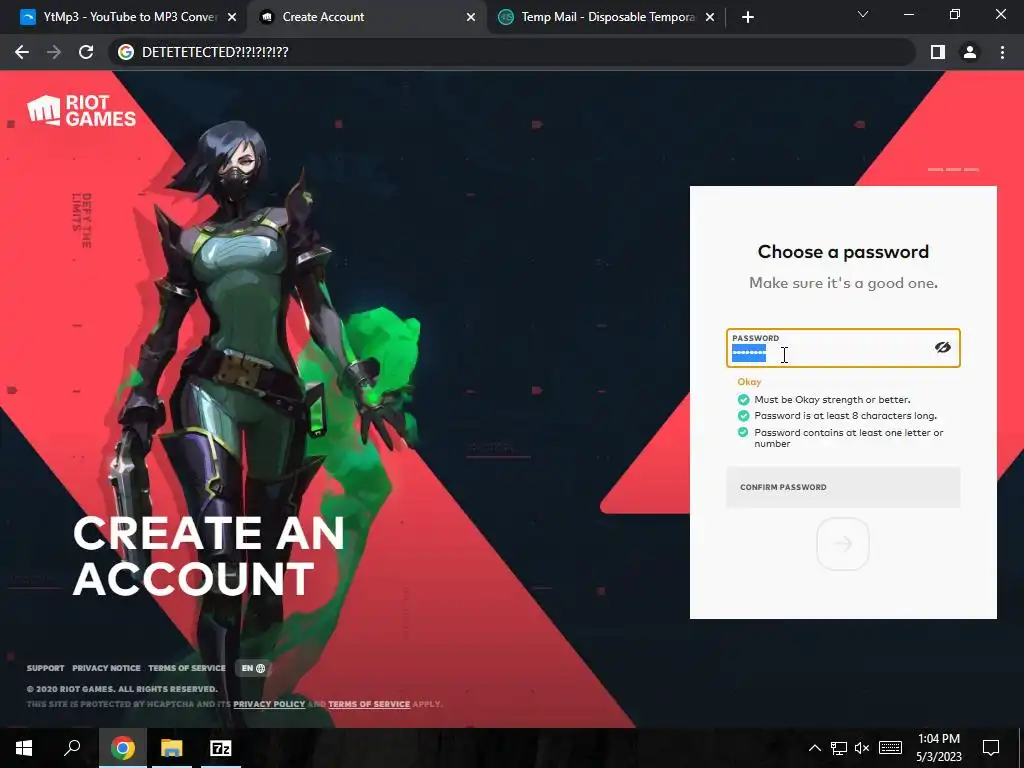Open 7-Zip from taskbar

pos(221,748)
